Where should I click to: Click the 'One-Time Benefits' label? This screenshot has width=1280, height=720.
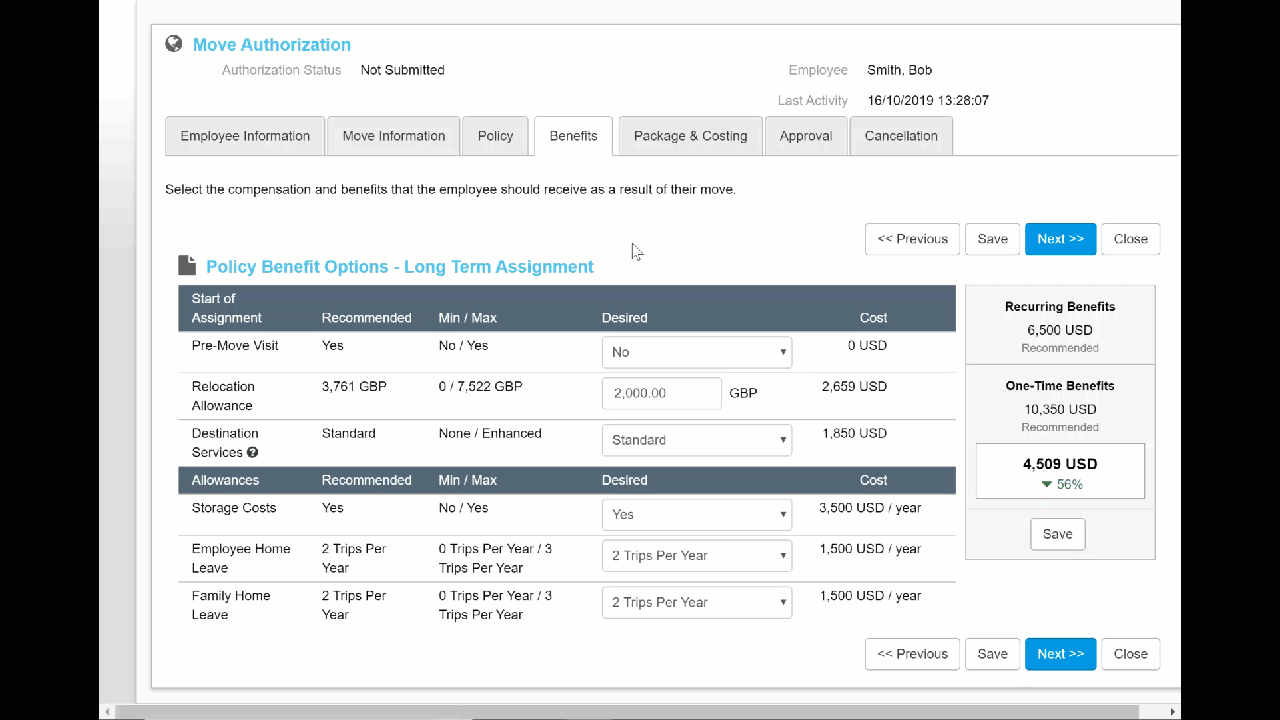click(1060, 386)
